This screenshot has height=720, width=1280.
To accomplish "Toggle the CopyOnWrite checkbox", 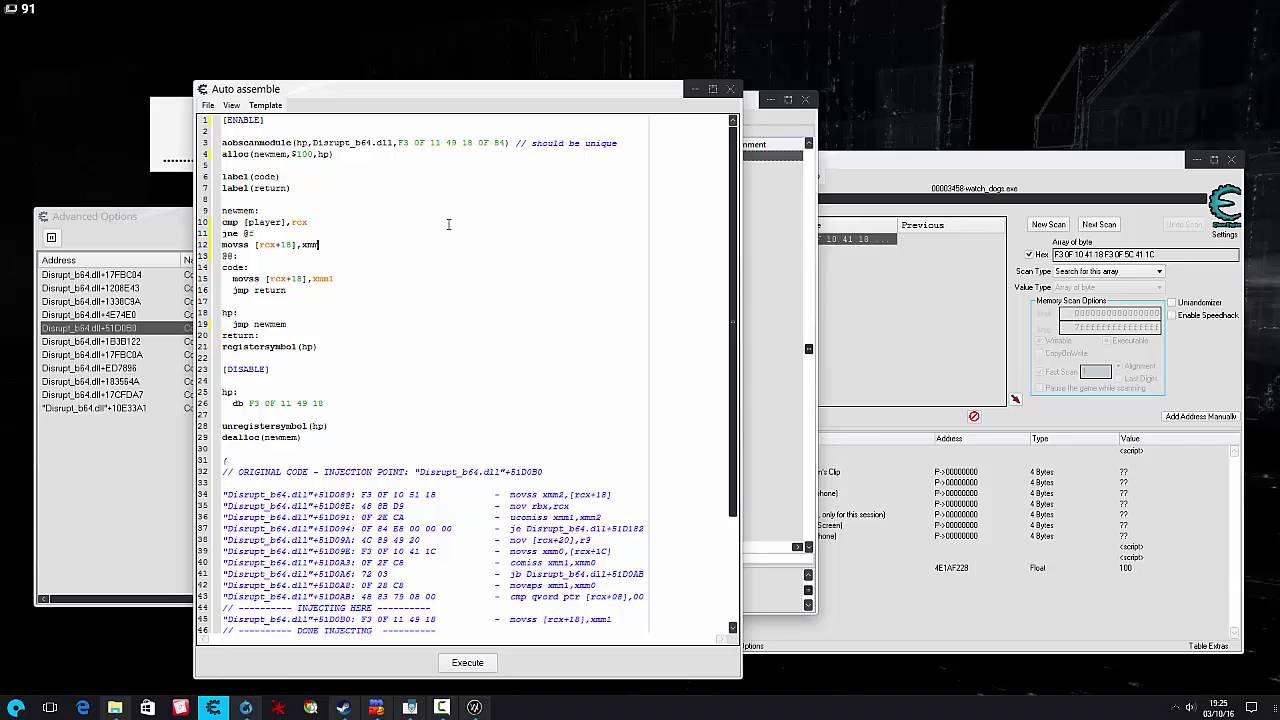I will coord(1040,353).
